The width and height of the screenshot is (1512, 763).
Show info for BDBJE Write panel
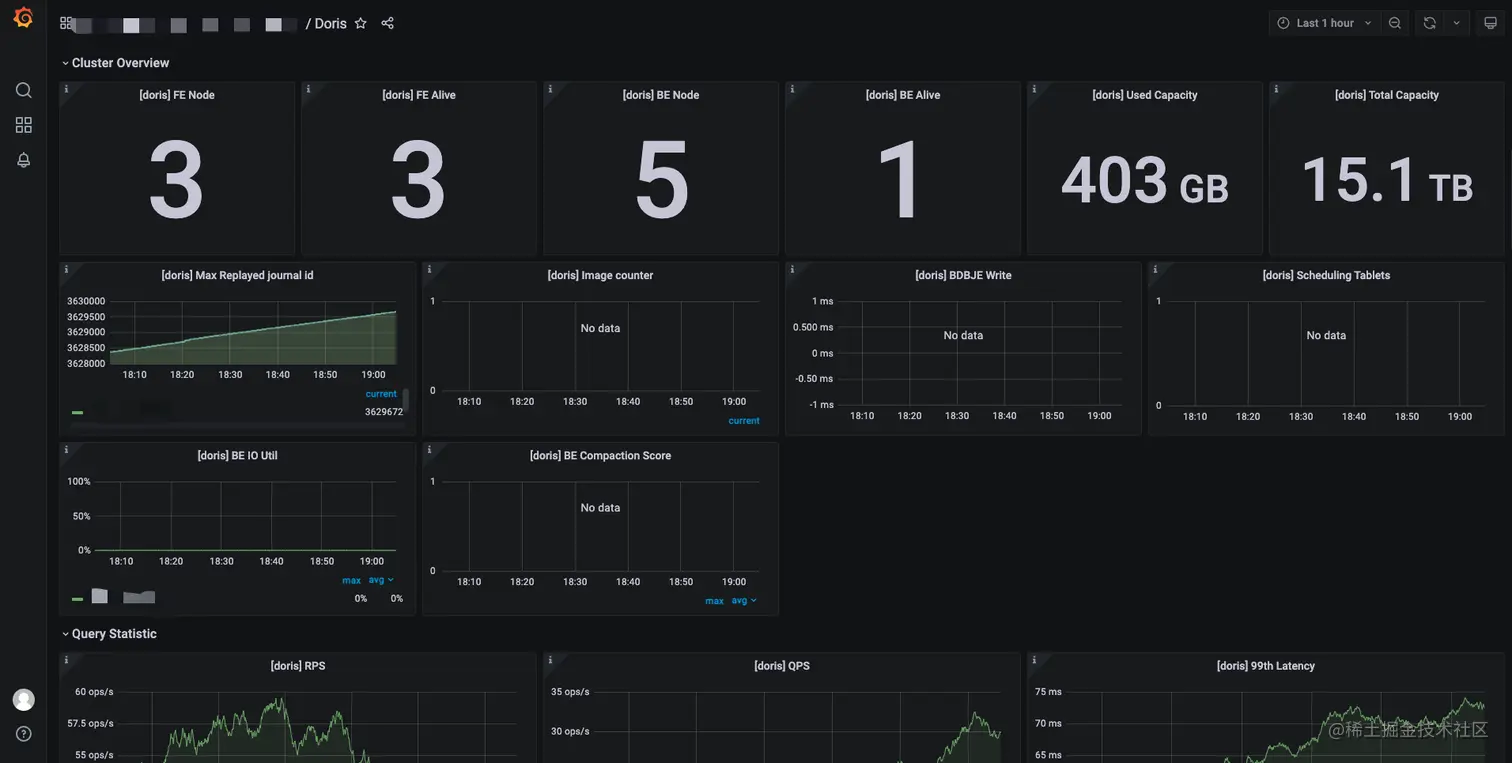[792, 269]
